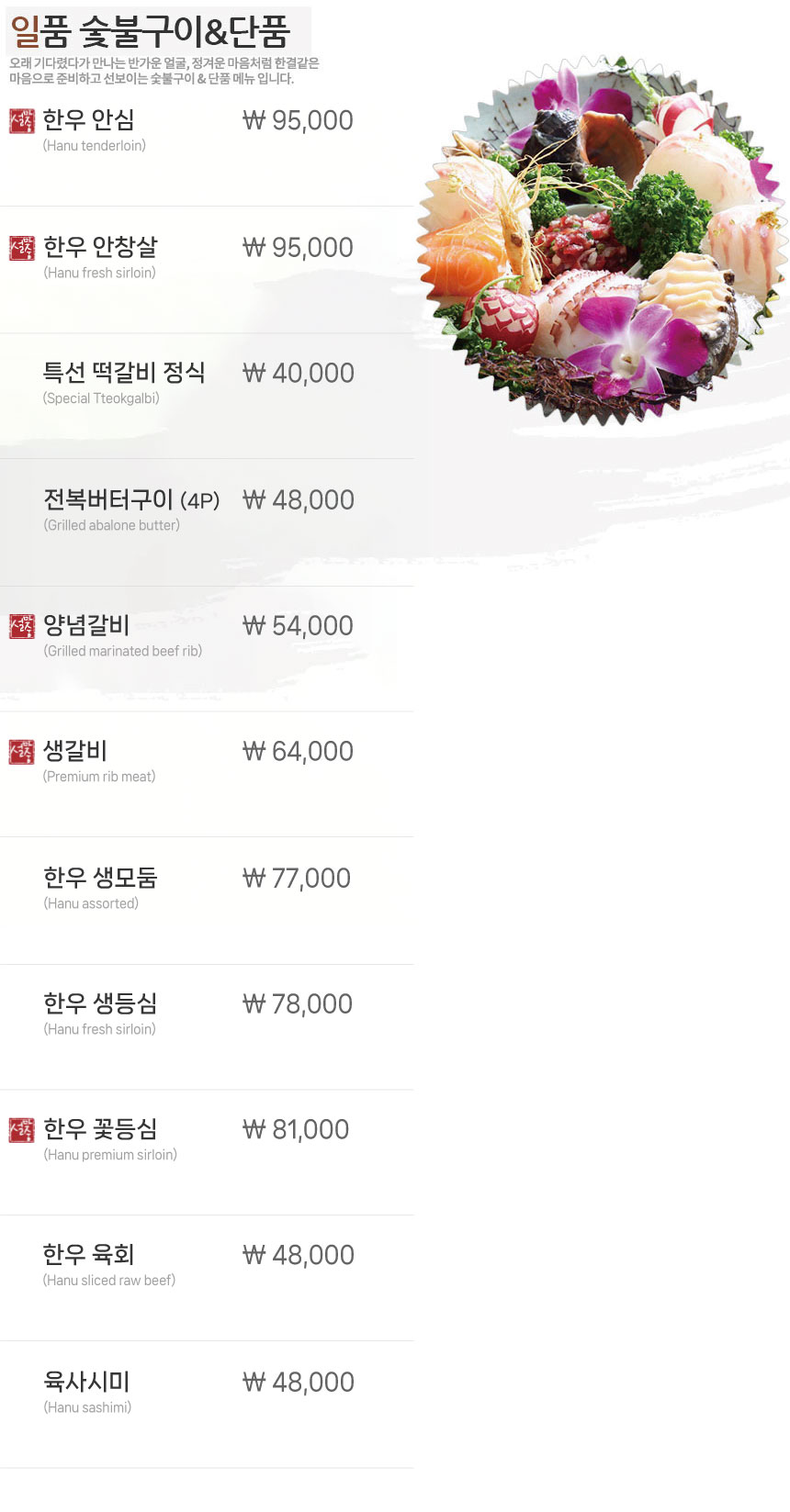The width and height of the screenshot is (790, 1512).
Task: Click the ₩ 95,000 price for 한우 안심
Action: [298, 120]
